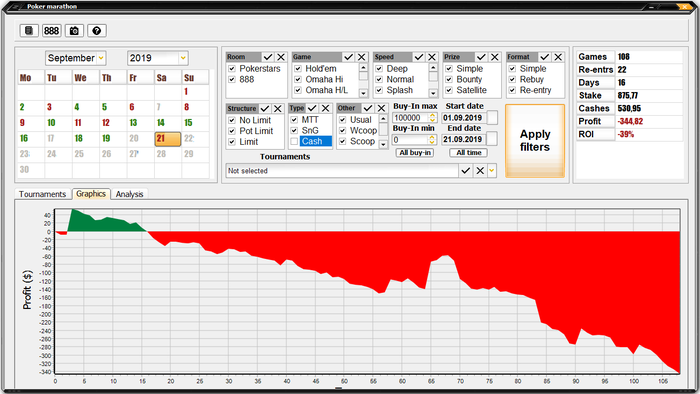This screenshot has width=700, height=394.
Task: Toggle Hold'em game checkbox
Action: (x=298, y=69)
